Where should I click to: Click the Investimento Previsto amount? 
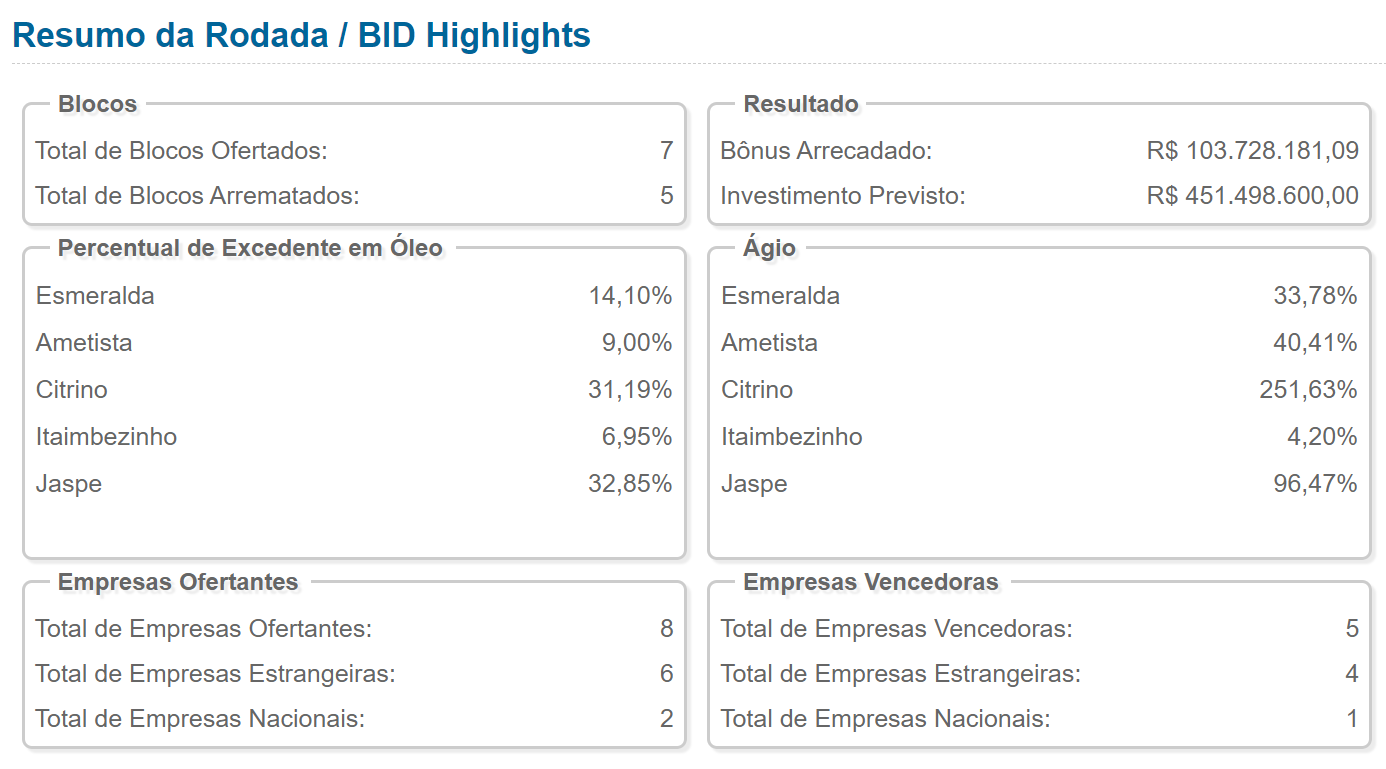(1252, 195)
